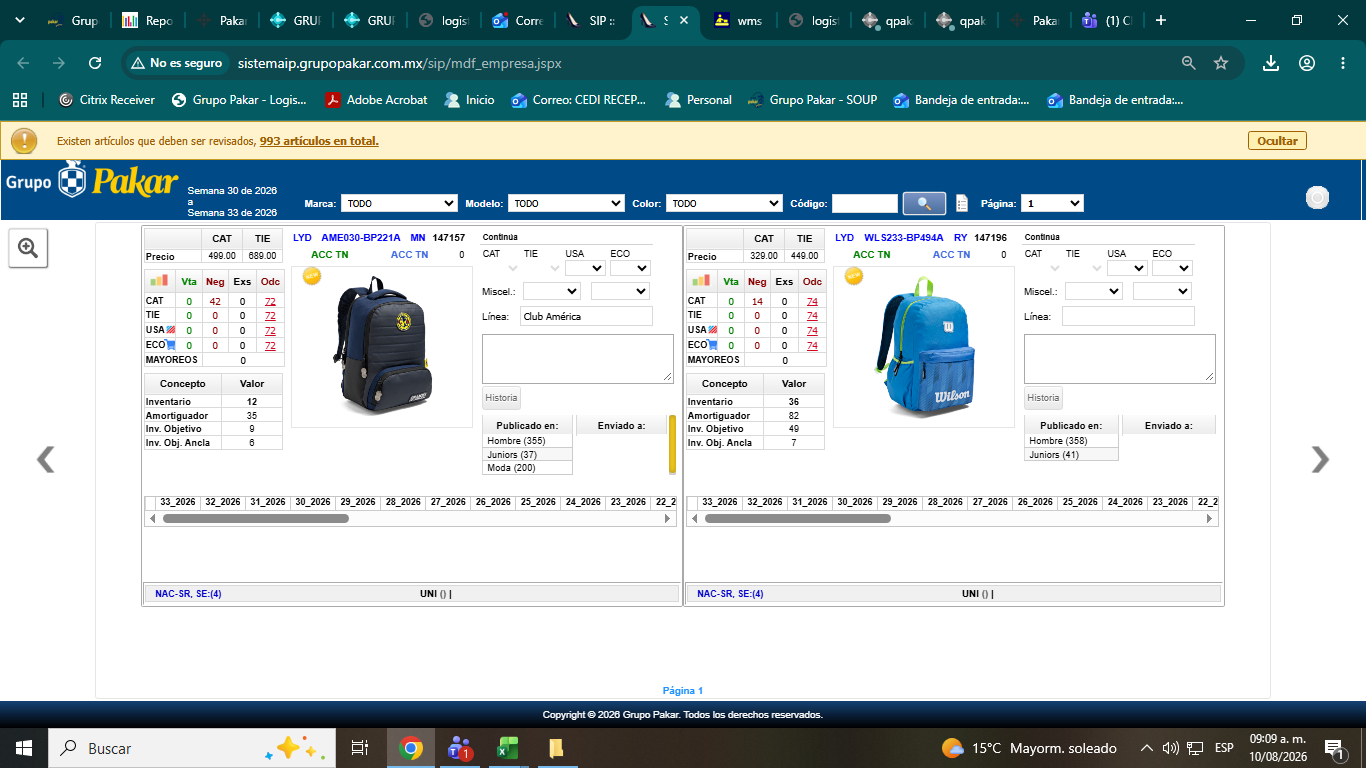Open Task View on the taskbar
The image size is (1366, 768).
click(360, 748)
